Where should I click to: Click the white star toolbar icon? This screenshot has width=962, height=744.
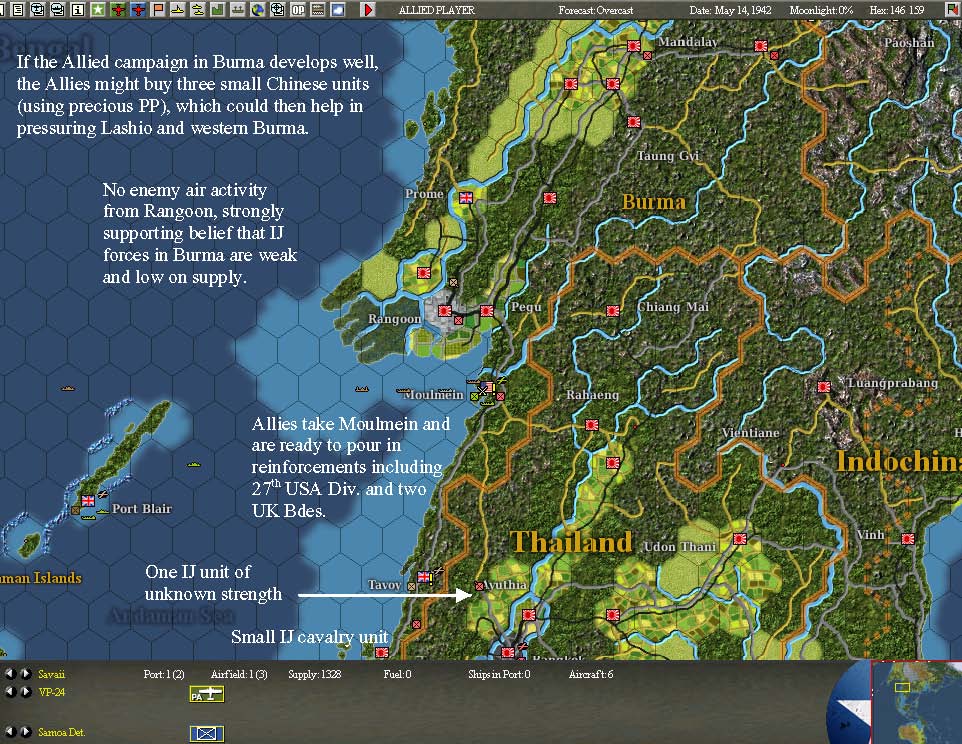pyautogui.click(x=98, y=10)
